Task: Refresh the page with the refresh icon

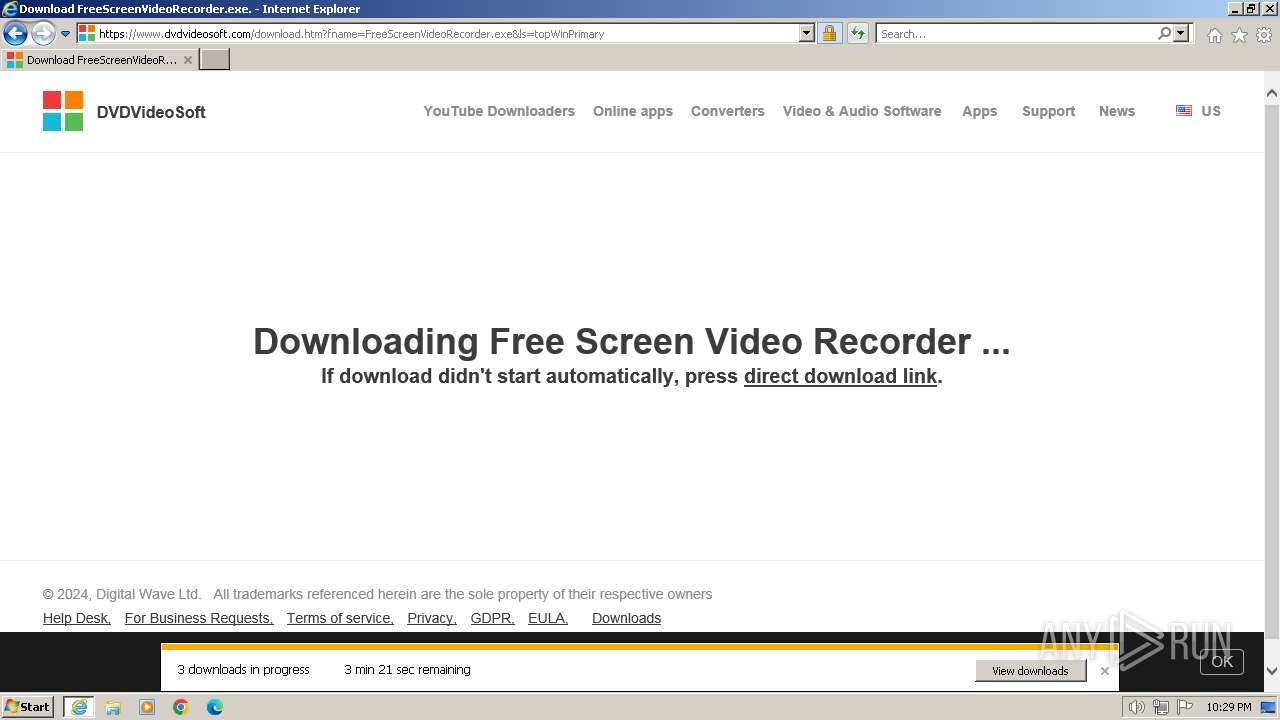Action: pyautogui.click(x=858, y=33)
